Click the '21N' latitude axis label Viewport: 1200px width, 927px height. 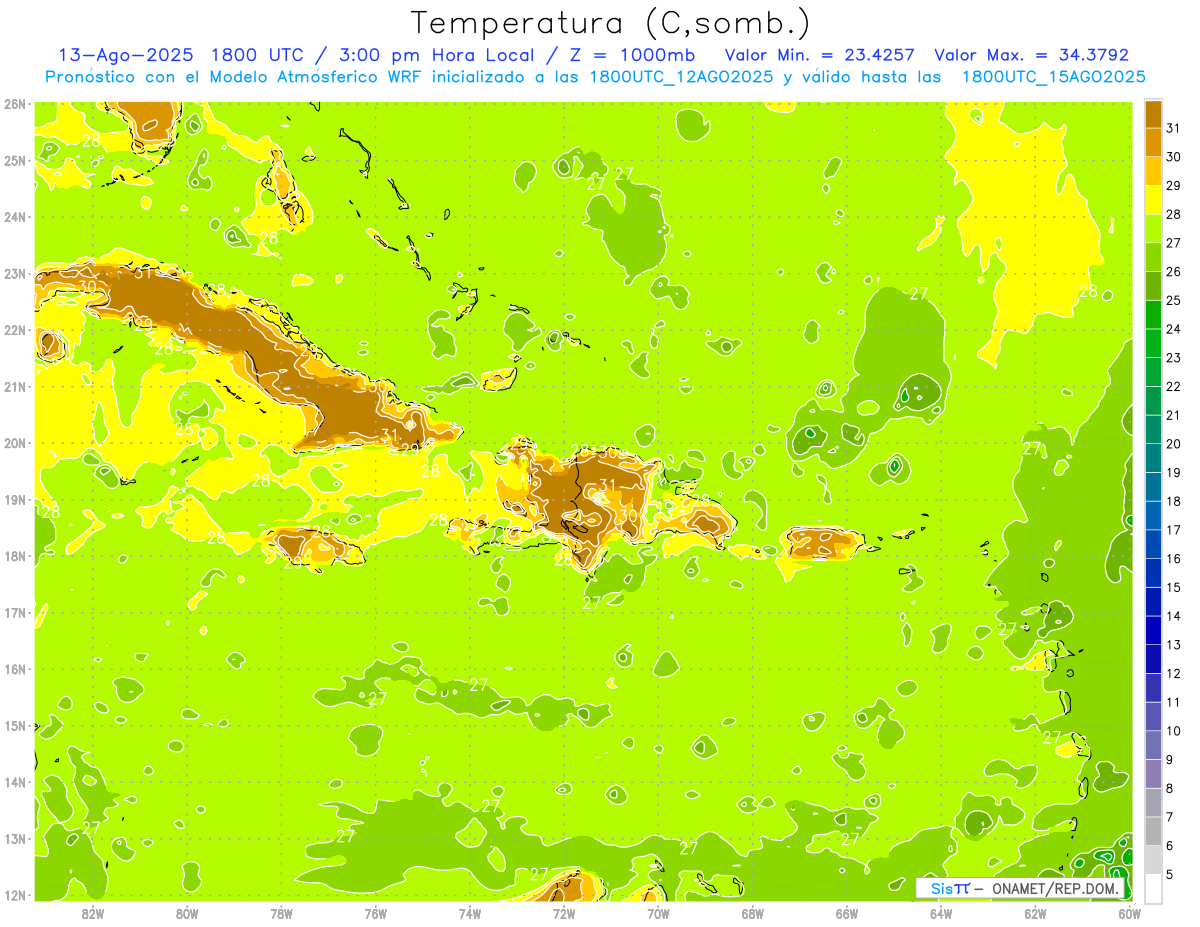[x=15, y=387]
